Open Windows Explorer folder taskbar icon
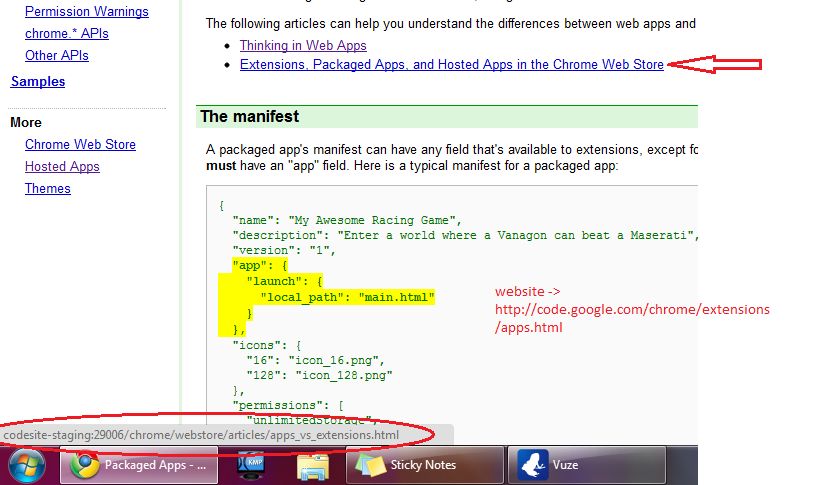This screenshot has height=485, width=819. [312, 466]
